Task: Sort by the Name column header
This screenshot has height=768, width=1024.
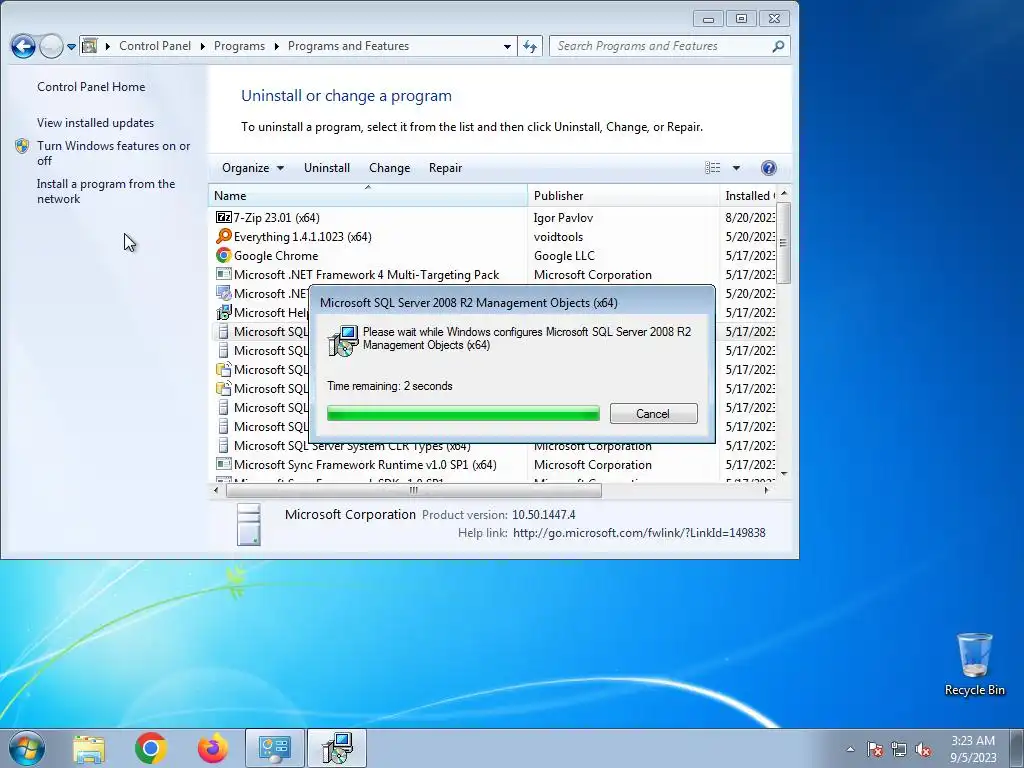Action: pyautogui.click(x=368, y=195)
